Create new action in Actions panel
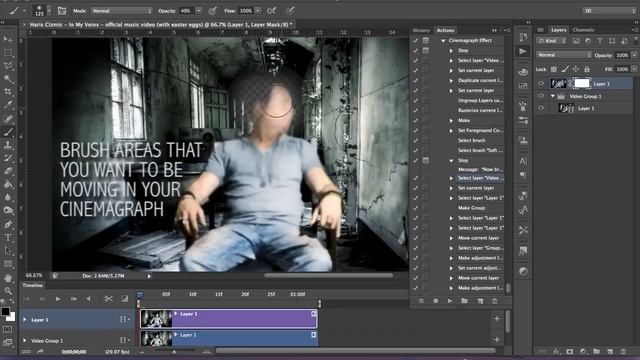Viewport: 640px width, 360px height. [480, 301]
